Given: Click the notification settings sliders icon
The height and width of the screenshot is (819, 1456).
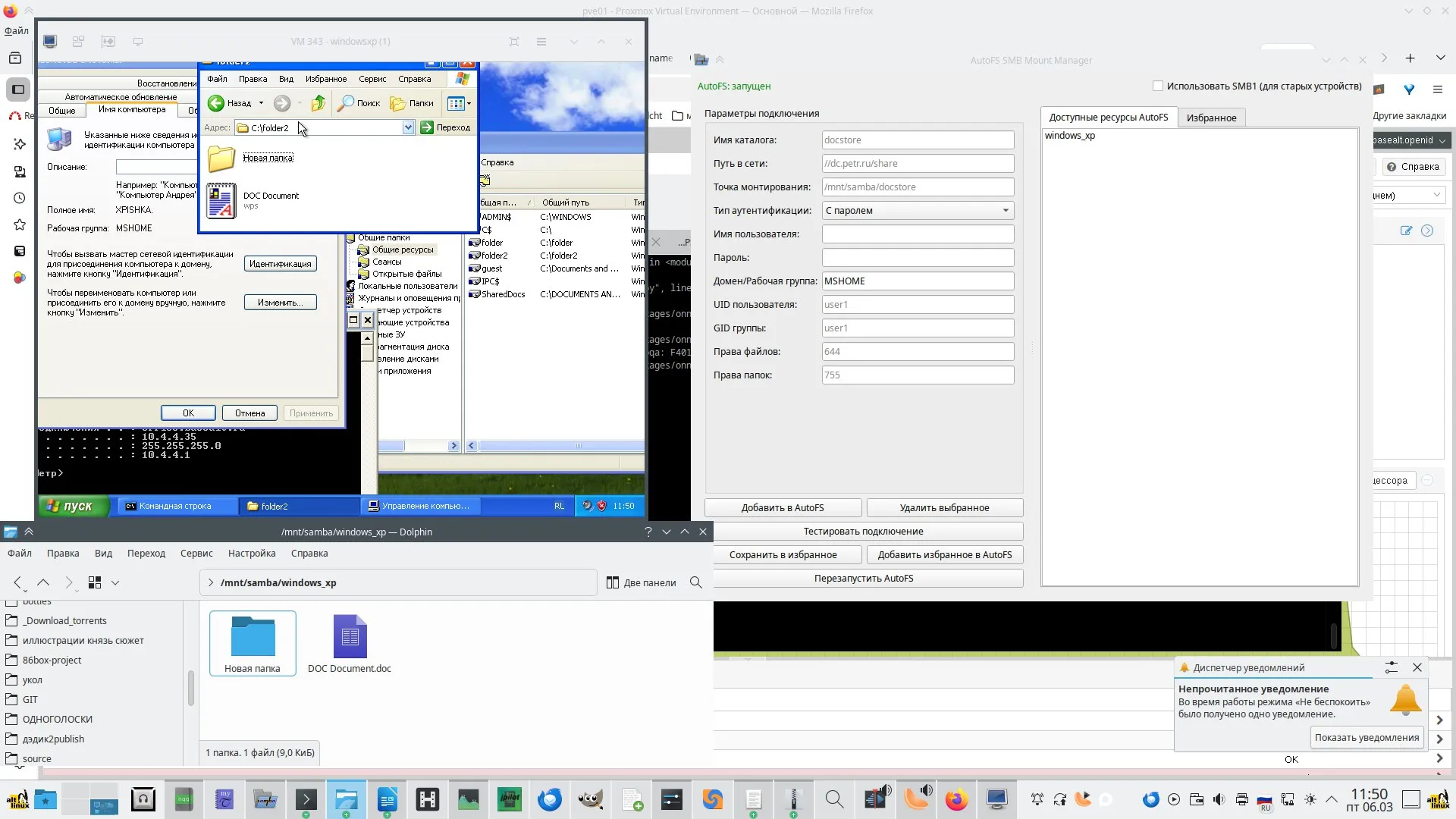Looking at the screenshot, I should tap(1391, 667).
